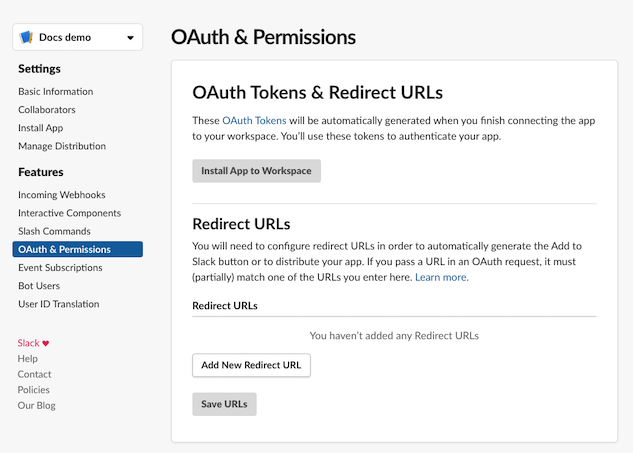Open Incoming Webhooks feature
This screenshot has height=453, width=633.
tap(62, 195)
